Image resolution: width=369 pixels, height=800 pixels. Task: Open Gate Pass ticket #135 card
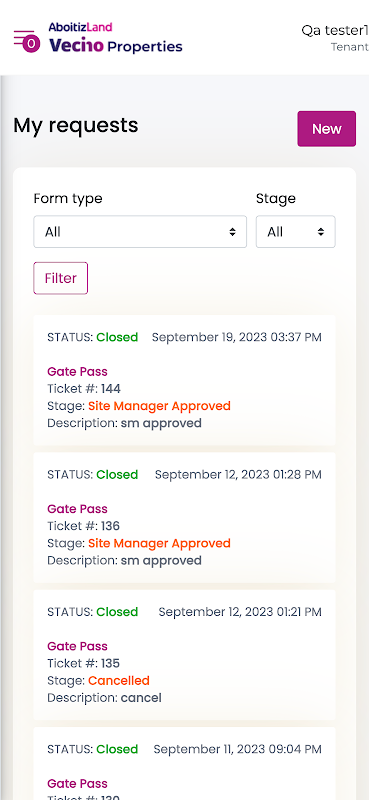point(184,655)
